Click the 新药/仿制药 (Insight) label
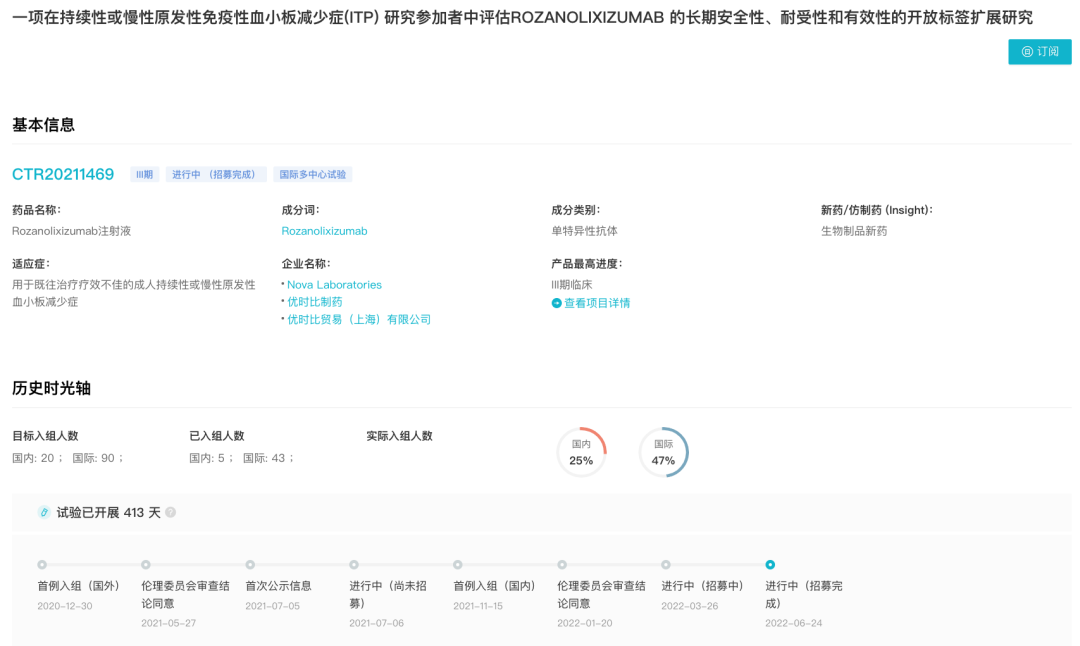The height and width of the screenshot is (646, 1080). [877, 210]
